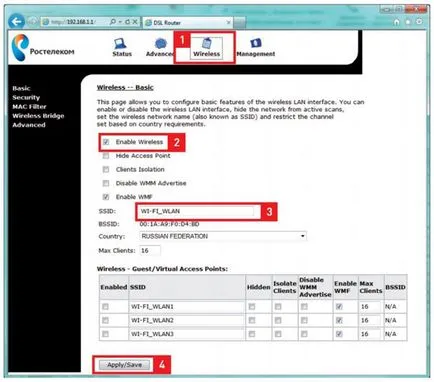Click the address bar search magnifier icon
Screen dimensions: 434x382
[113, 22]
